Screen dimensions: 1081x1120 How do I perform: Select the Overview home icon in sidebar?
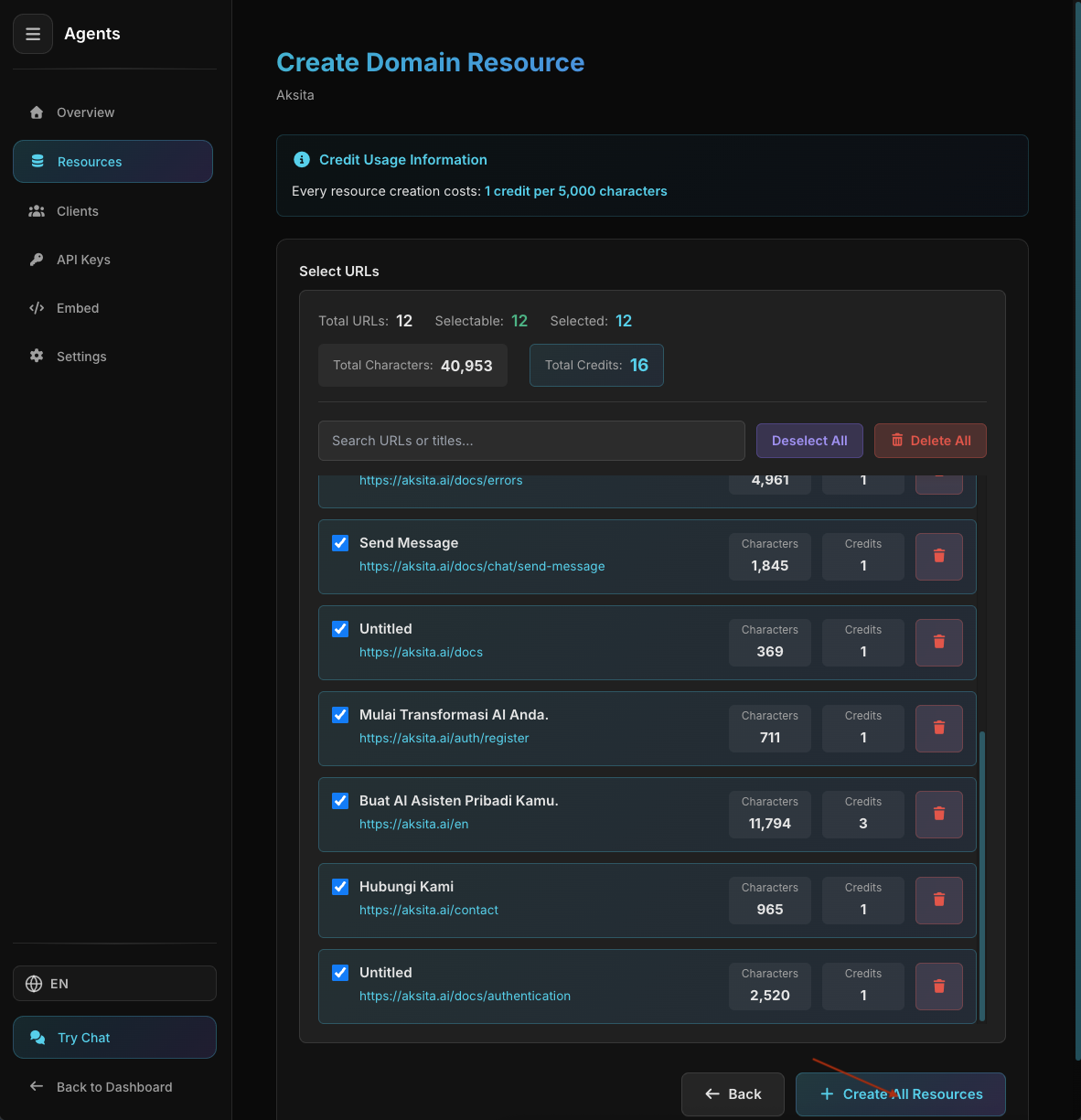pos(37,112)
